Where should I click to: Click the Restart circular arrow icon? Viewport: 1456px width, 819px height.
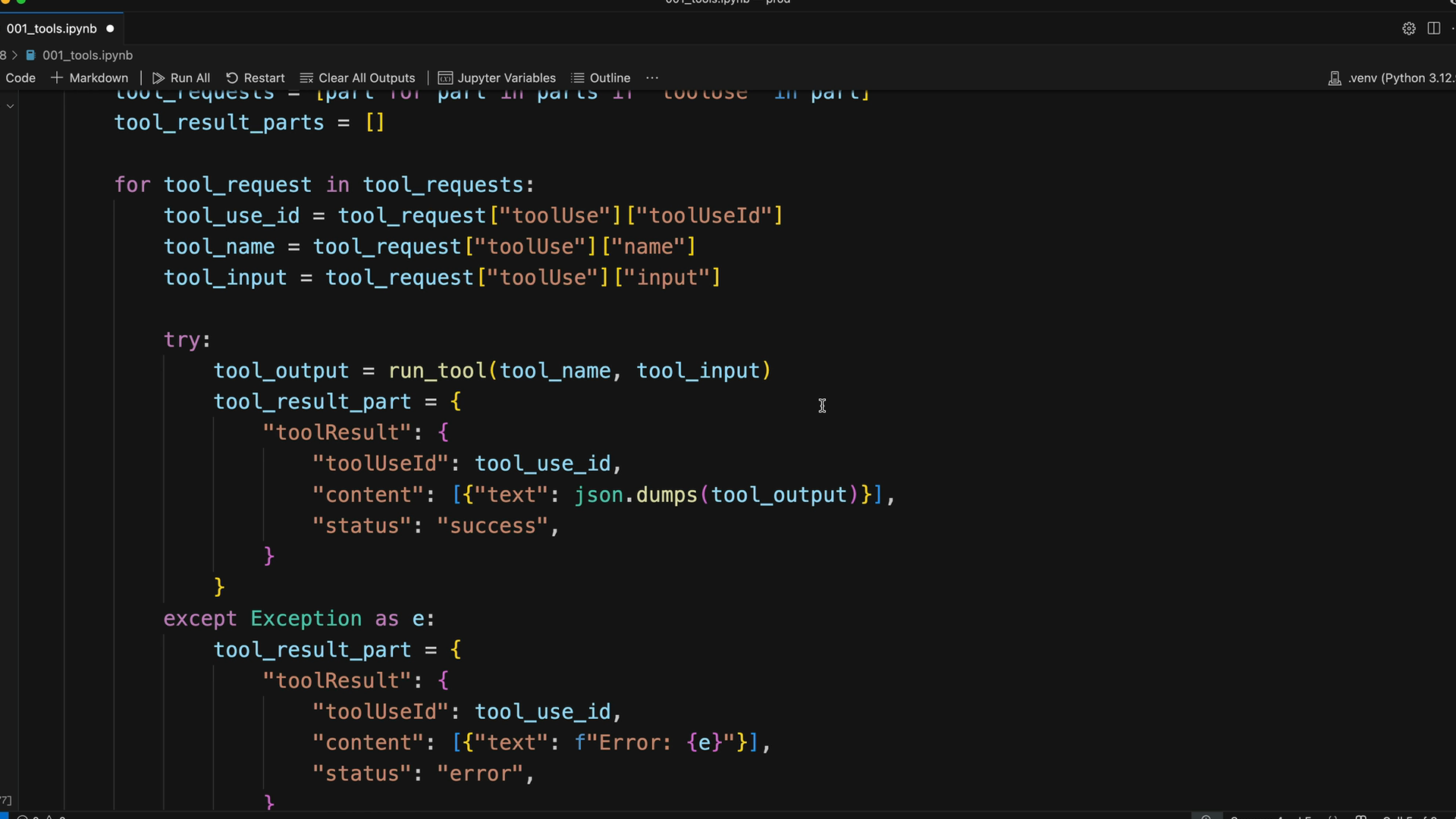click(x=232, y=78)
